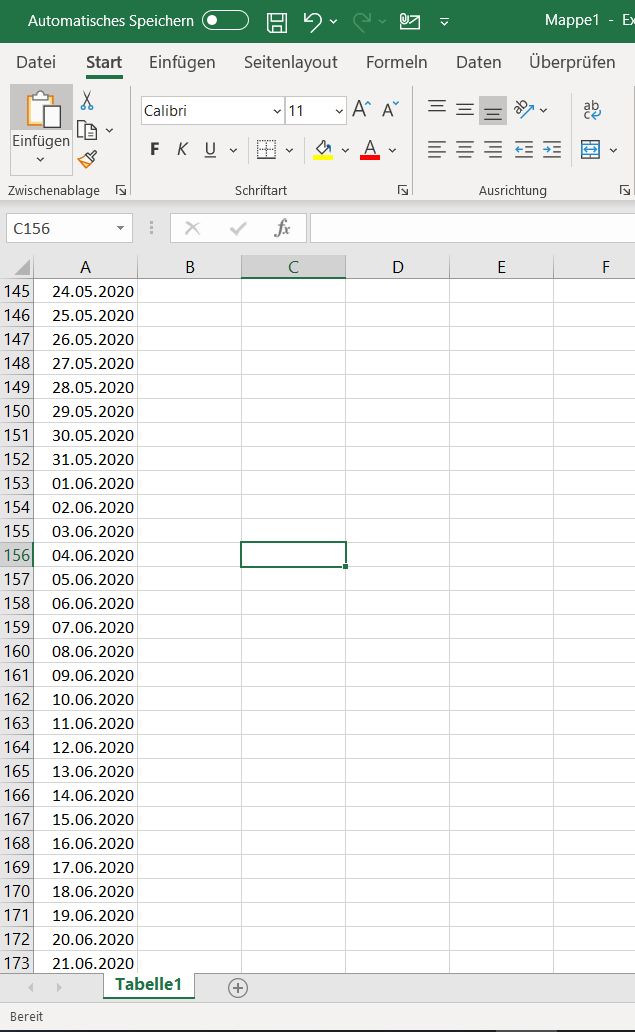Toggle bold F formatting
Viewport: 635px width, 1032px height.
click(155, 149)
